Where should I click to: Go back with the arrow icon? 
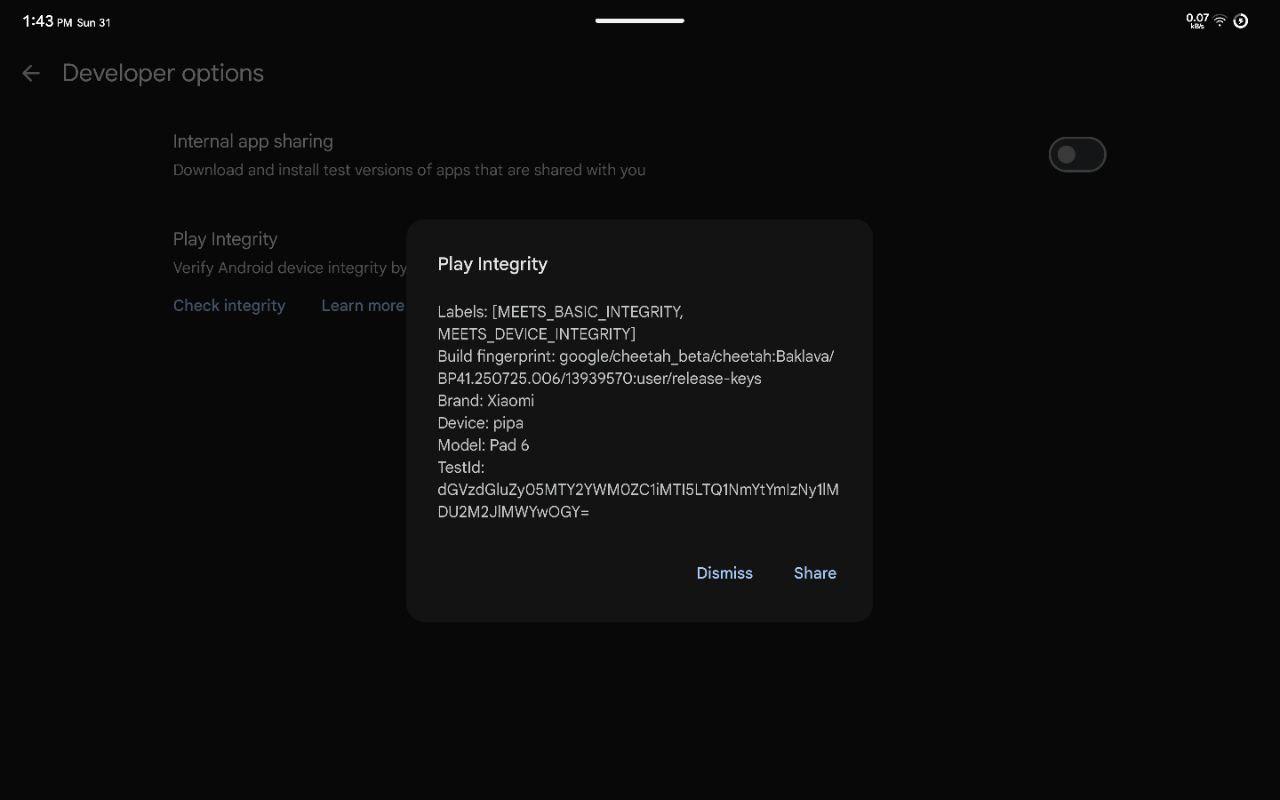(x=31, y=73)
